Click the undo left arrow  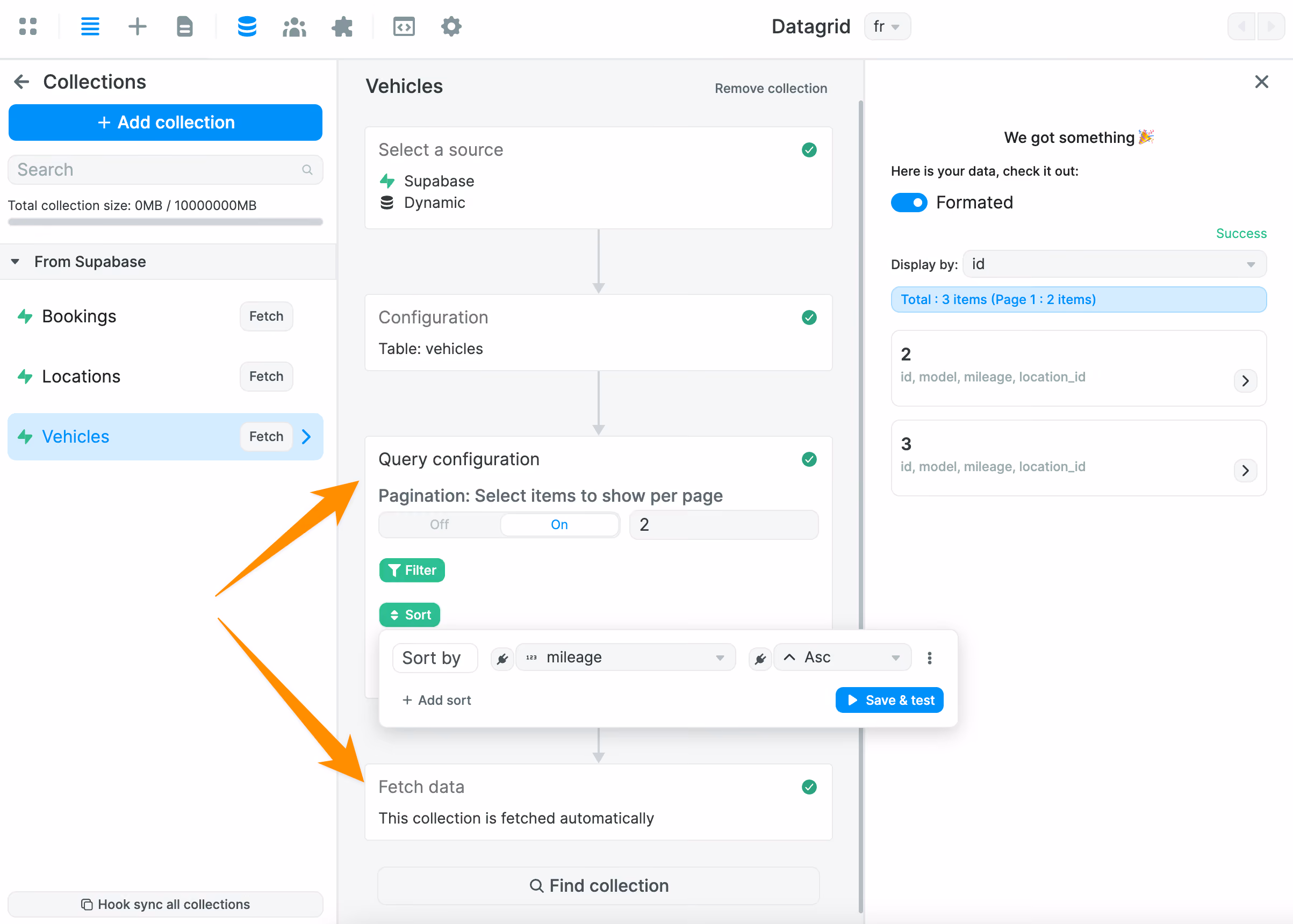[x=1242, y=27]
